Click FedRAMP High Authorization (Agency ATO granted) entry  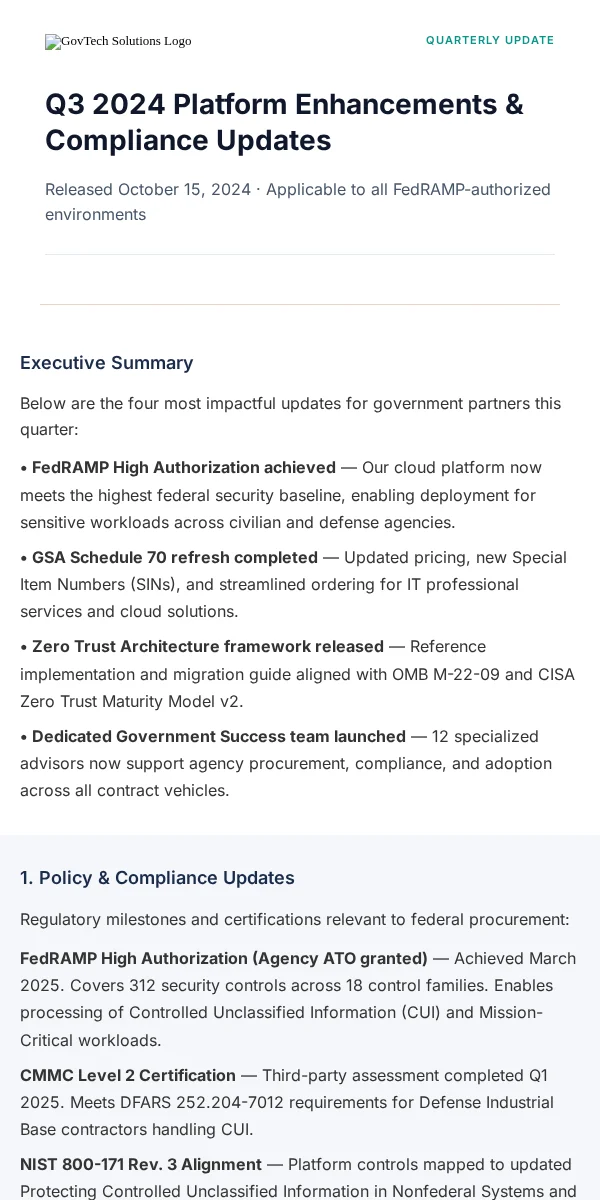point(298,999)
